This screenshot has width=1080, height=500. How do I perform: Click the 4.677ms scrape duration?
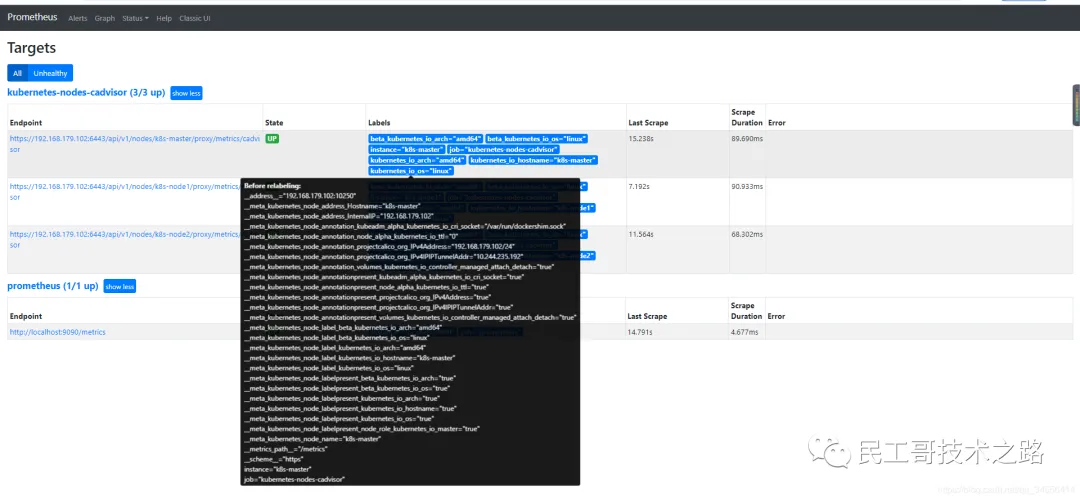coord(745,332)
